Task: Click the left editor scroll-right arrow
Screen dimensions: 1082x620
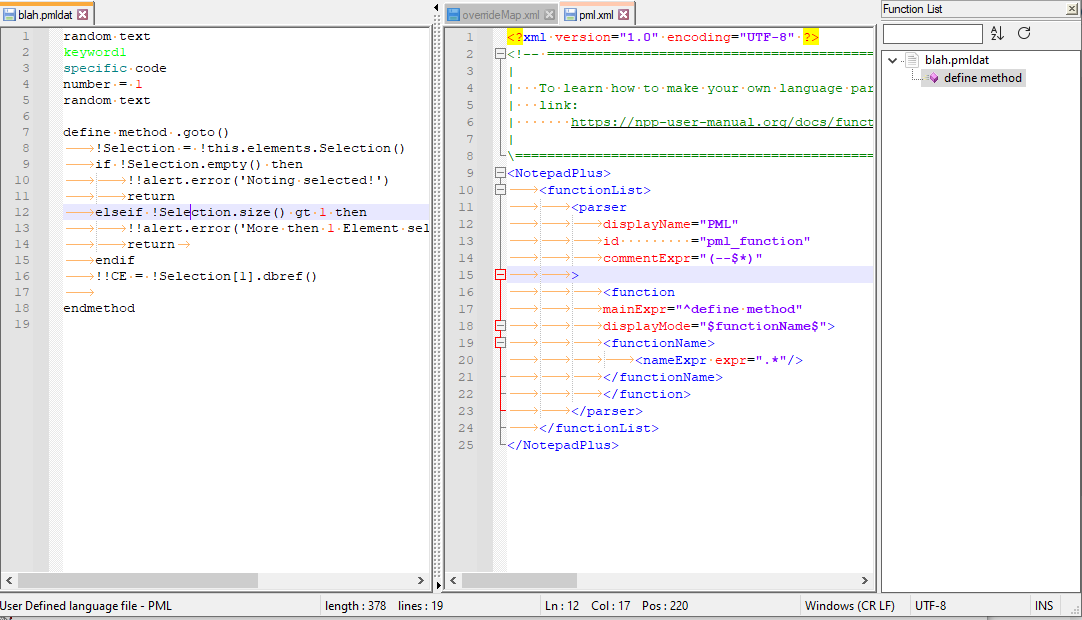Action: click(421, 581)
